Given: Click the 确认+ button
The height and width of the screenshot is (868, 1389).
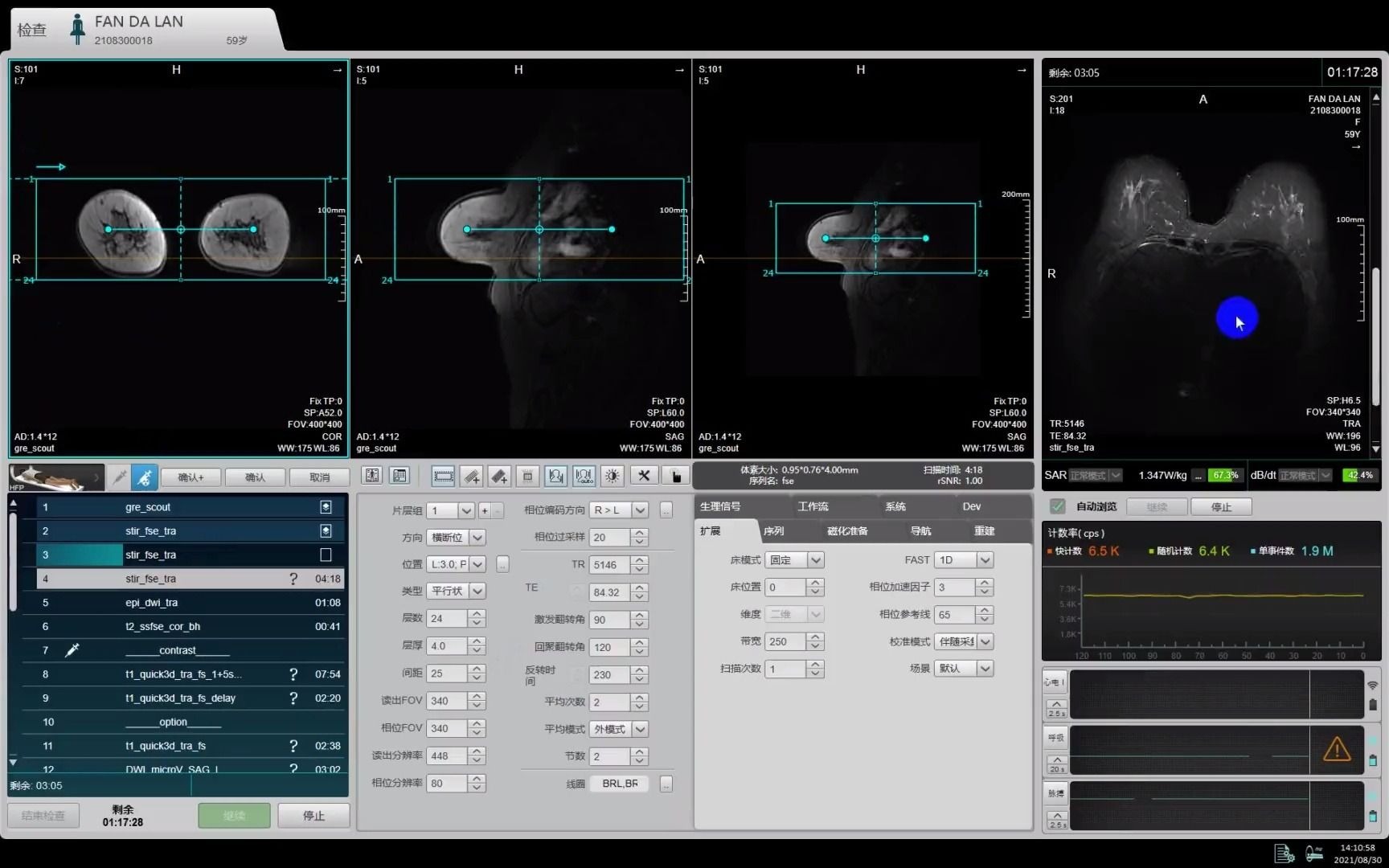Looking at the screenshot, I should tap(191, 477).
